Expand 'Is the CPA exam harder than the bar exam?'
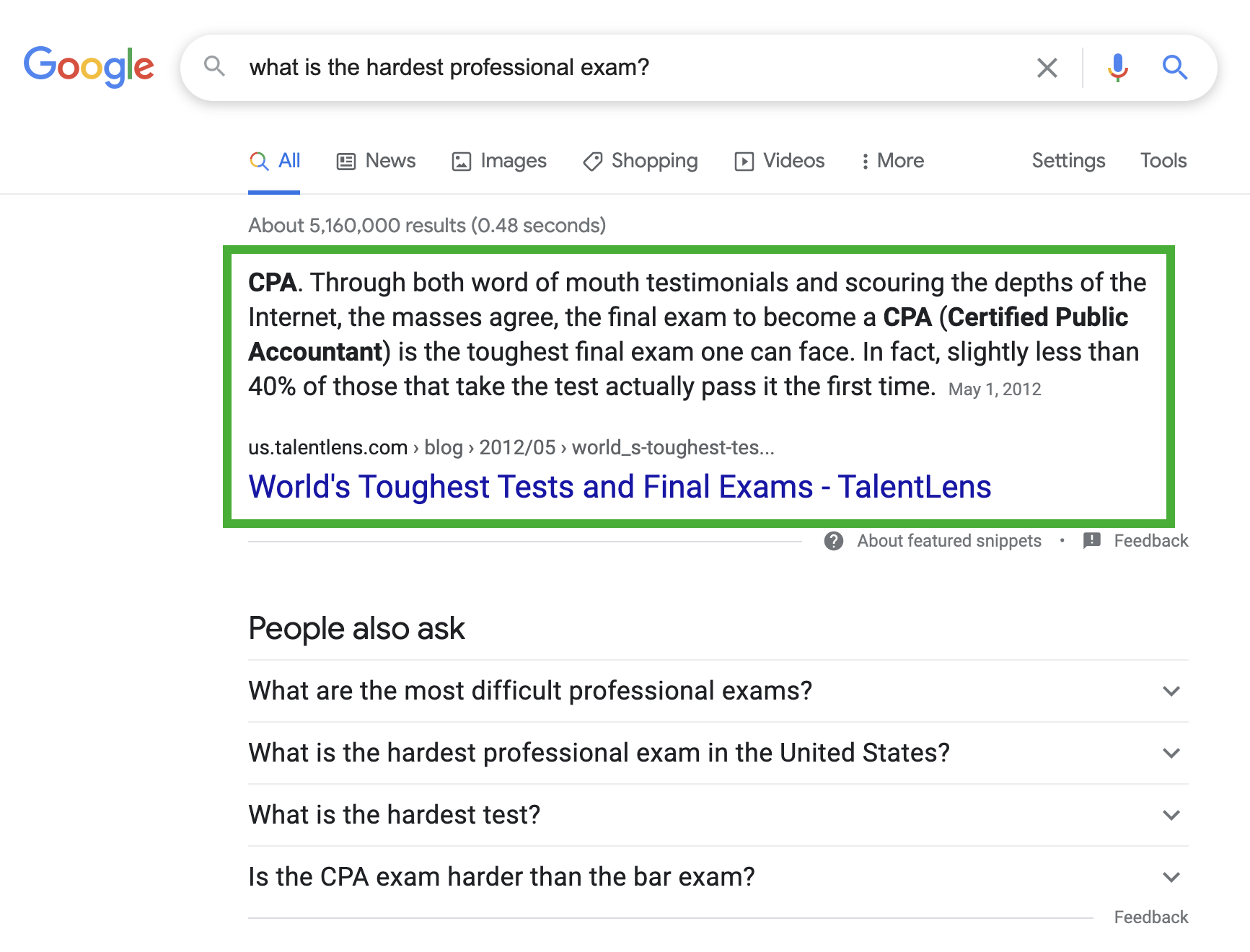The height and width of the screenshot is (952, 1250). (x=718, y=877)
